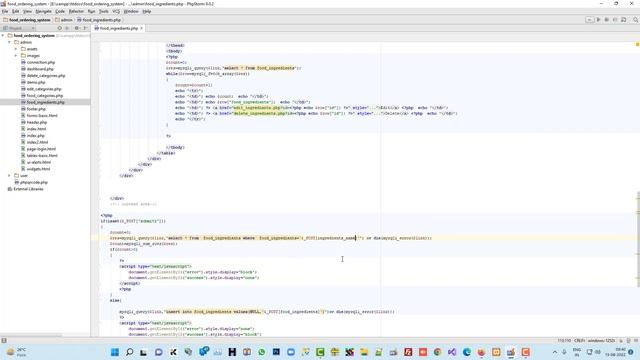Select food_categories.php in project tree

click(42, 96)
